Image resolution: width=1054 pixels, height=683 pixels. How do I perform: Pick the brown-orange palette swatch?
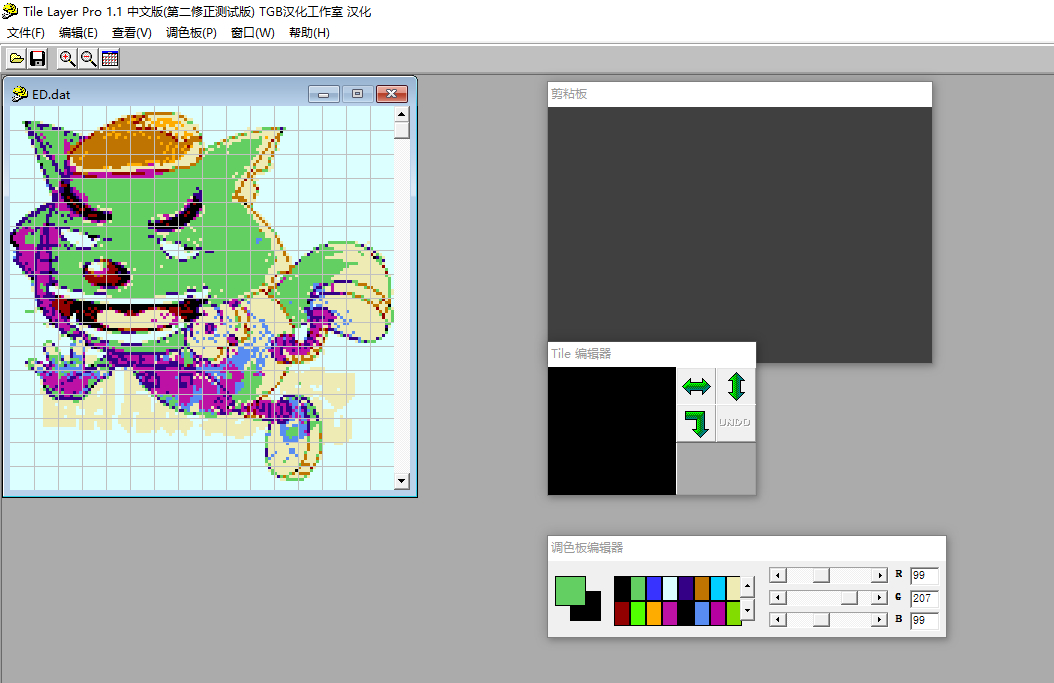click(702, 588)
